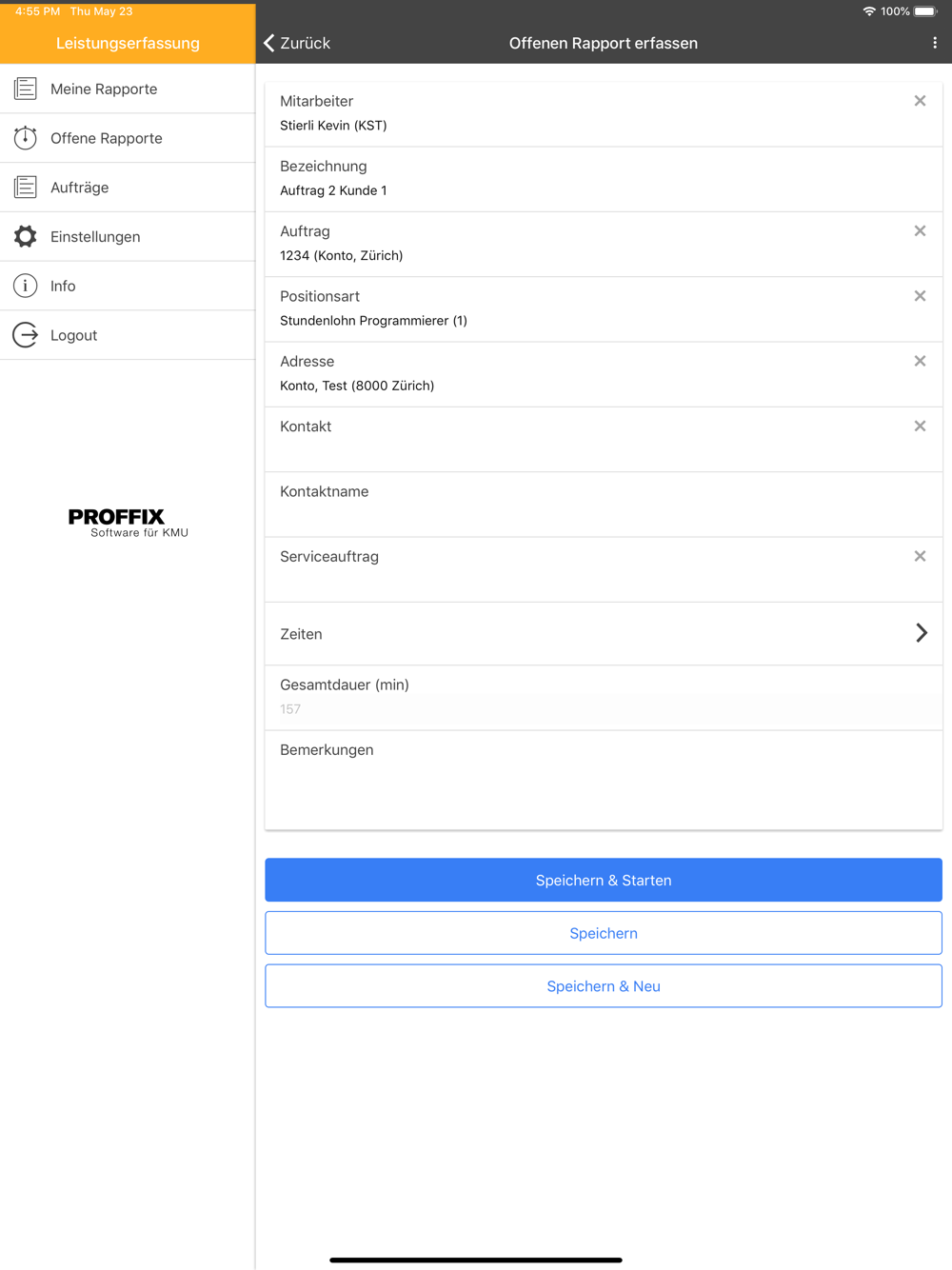Screen dimensions: 952x1270
Task: Select the Aufträge sidebar icon
Action: tap(26, 188)
